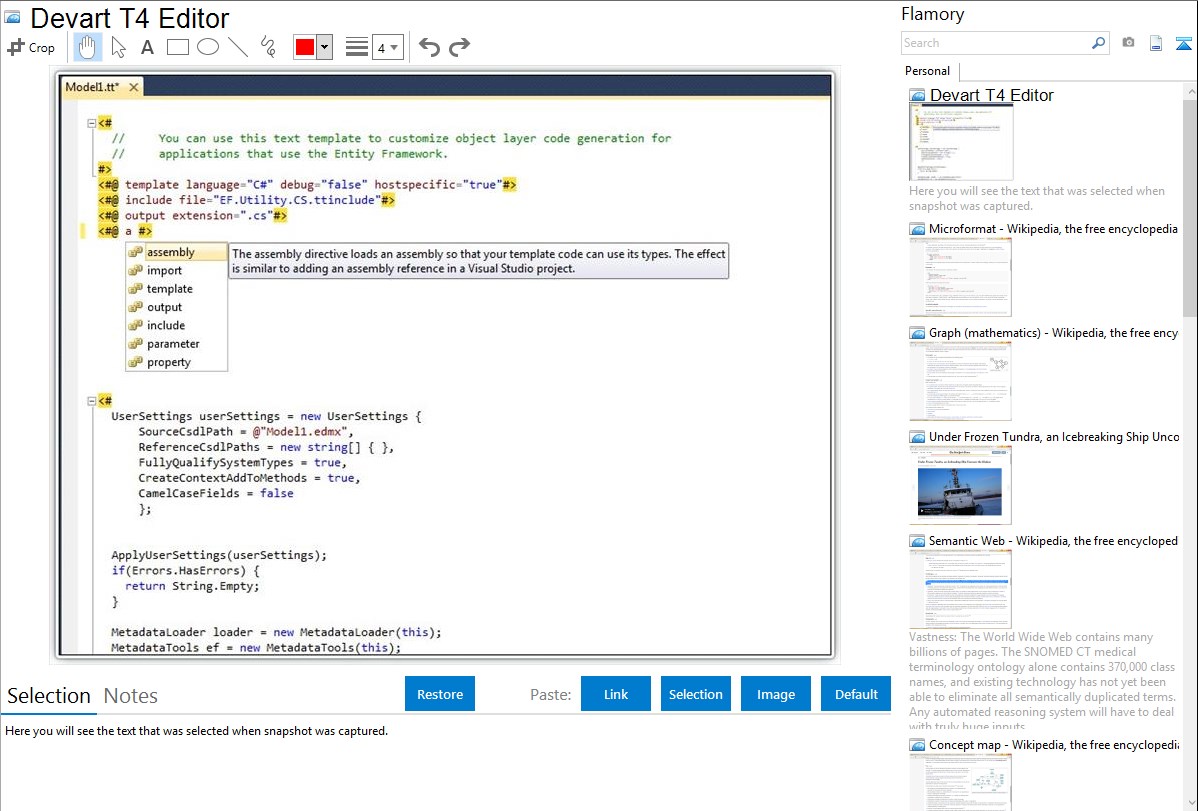Choose parameter from the autocomplete list
The height and width of the screenshot is (811, 1198).
pos(176,344)
